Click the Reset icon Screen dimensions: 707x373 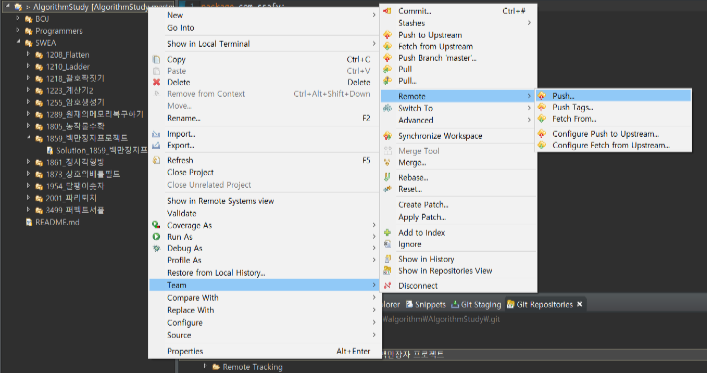(x=387, y=189)
